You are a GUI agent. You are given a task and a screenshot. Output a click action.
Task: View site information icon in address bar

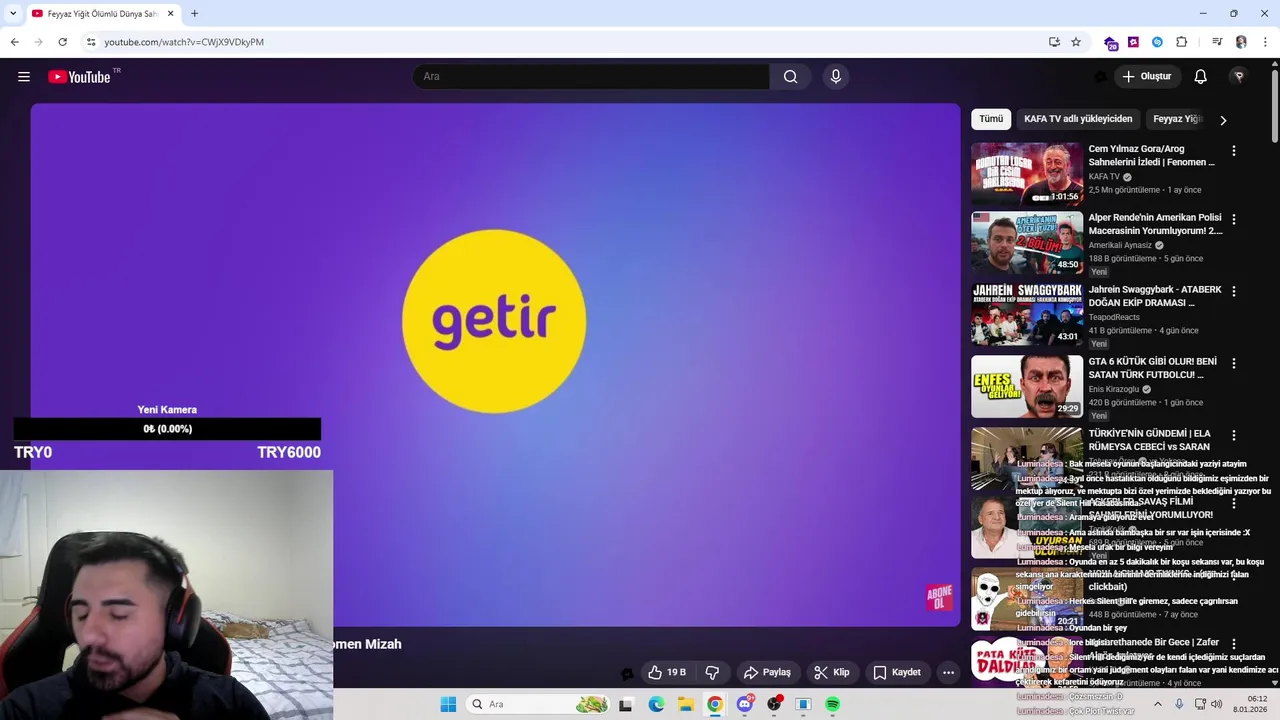tap(91, 42)
